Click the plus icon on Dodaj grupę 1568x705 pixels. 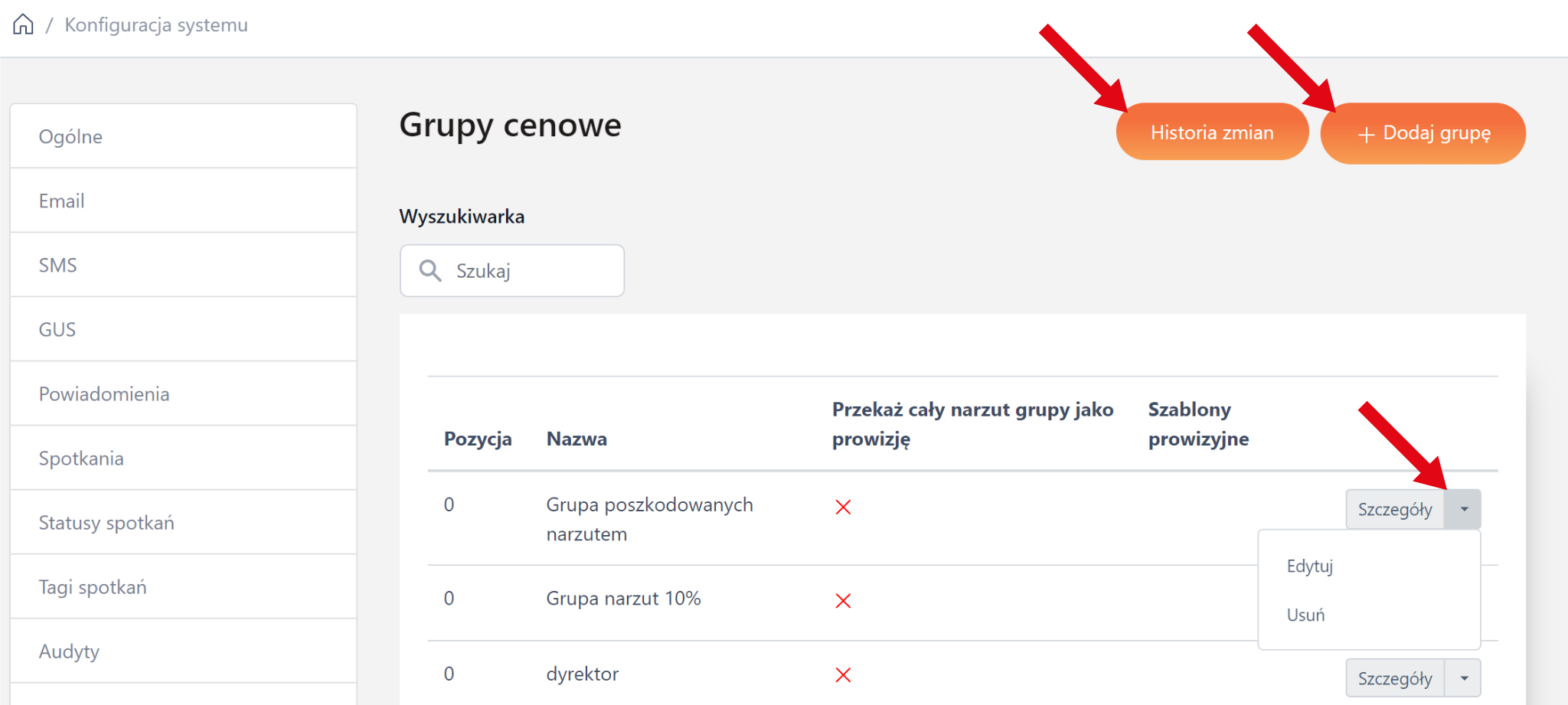point(1366,135)
